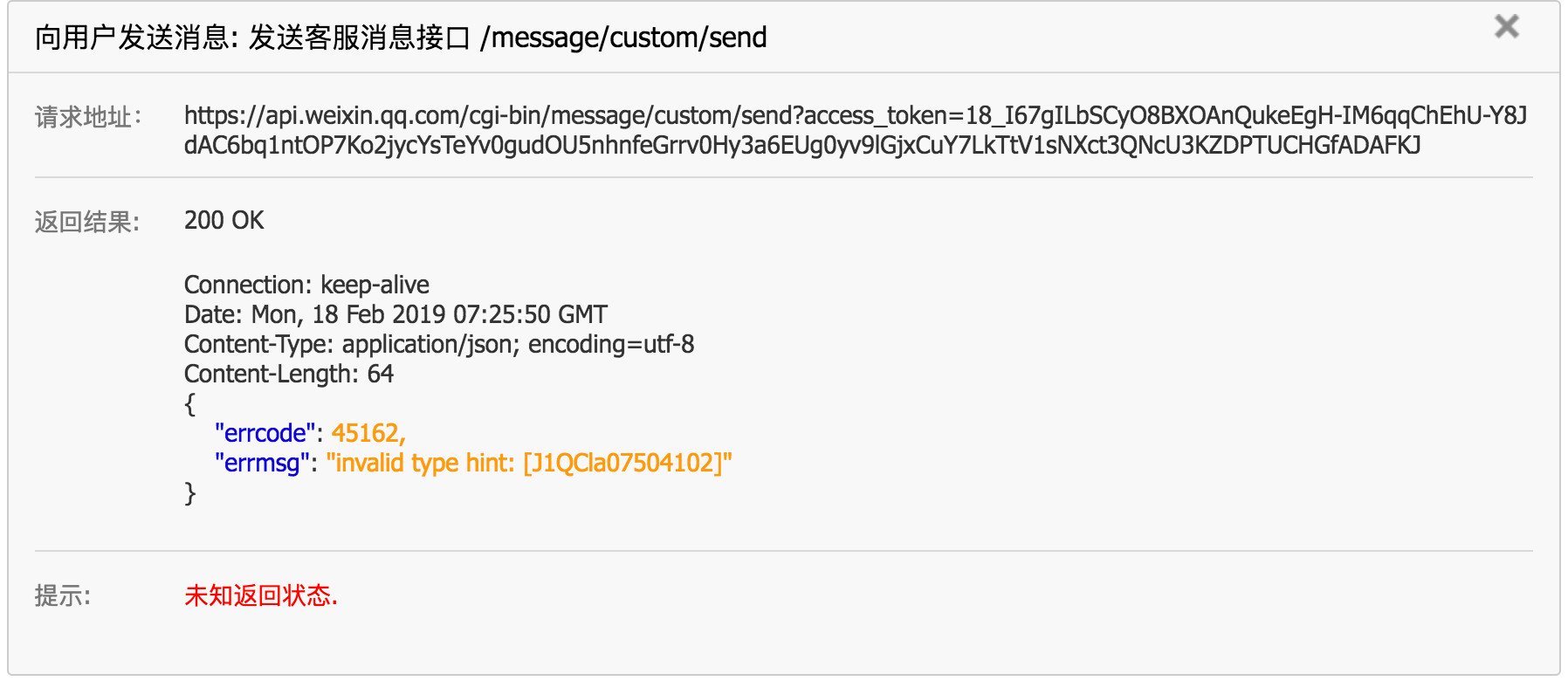This screenshot has height=681, width=1568.
Task: Click the closing curly brace of JSON
Action: pos(190,493)
